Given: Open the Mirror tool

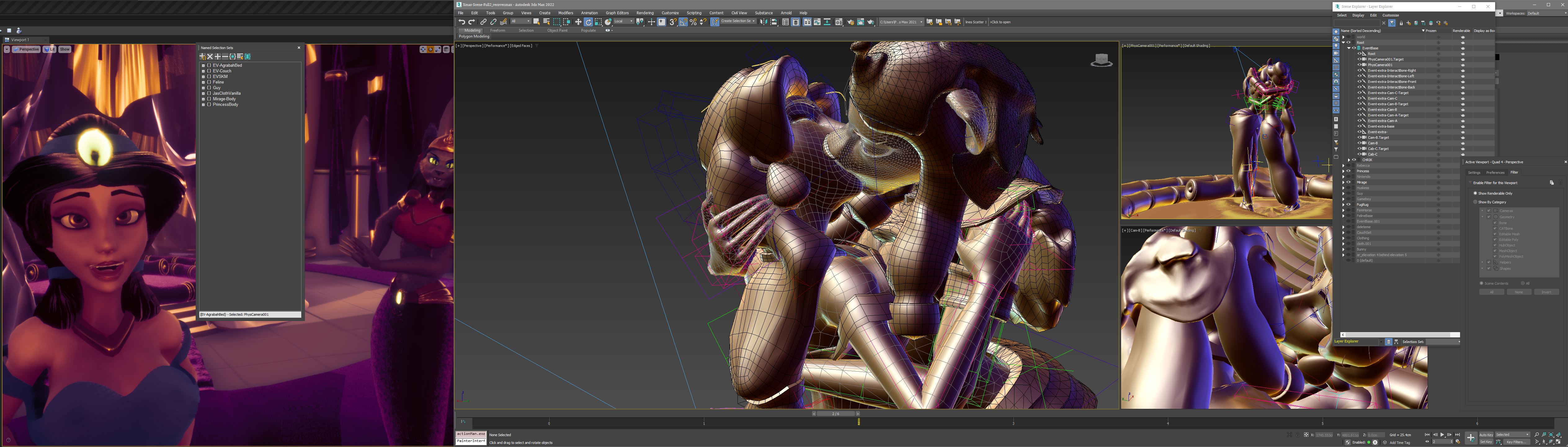Looking at the screenshot, I should (763, 22).
